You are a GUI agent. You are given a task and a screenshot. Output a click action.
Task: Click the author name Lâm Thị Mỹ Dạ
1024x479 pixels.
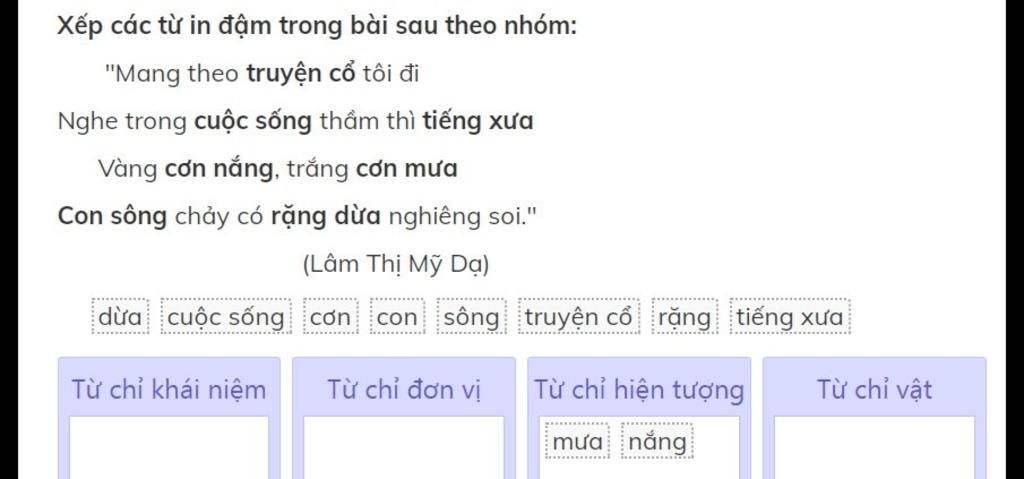click(x=396, y=264)
